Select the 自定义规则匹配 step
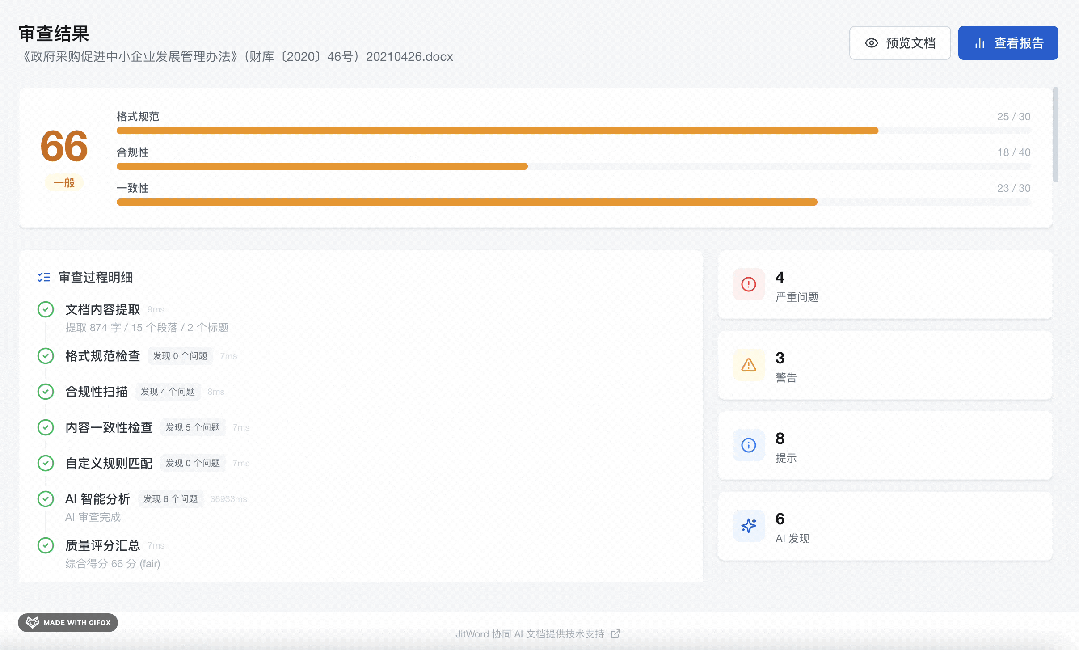This screenshot has width=1079, height=650. click(x=109, y=463)
